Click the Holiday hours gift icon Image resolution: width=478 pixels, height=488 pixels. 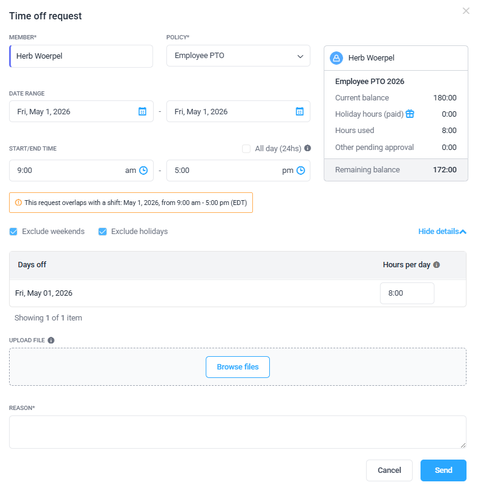coord(410,114)
